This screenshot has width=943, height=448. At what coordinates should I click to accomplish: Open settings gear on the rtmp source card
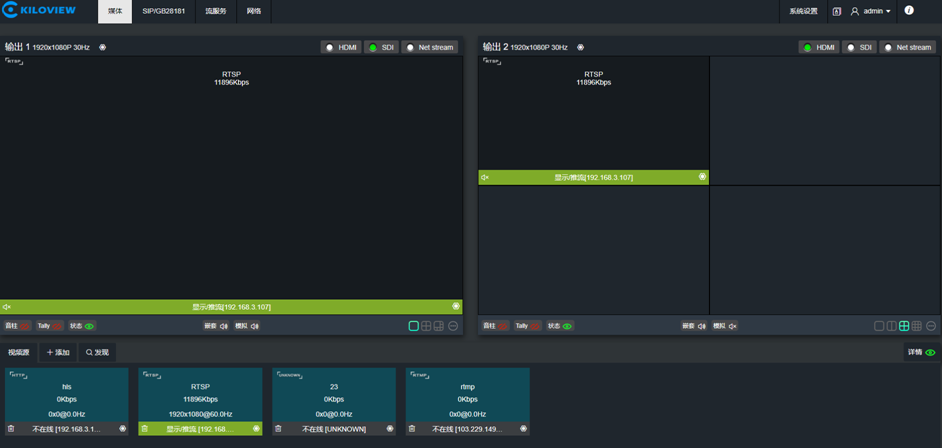[523, 429]
